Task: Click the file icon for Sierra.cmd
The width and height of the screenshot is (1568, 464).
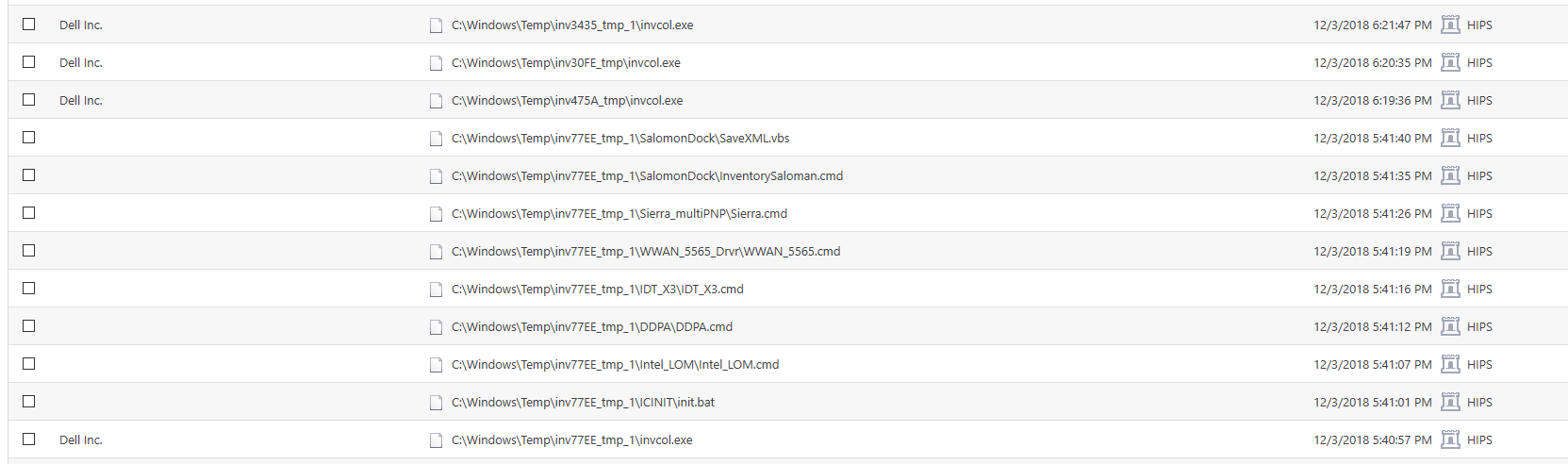Action: click(436, 214)
